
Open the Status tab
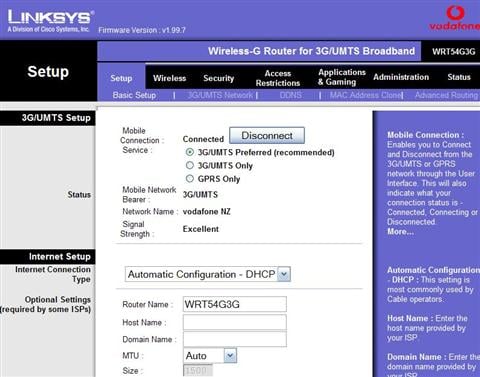point(459,77)
